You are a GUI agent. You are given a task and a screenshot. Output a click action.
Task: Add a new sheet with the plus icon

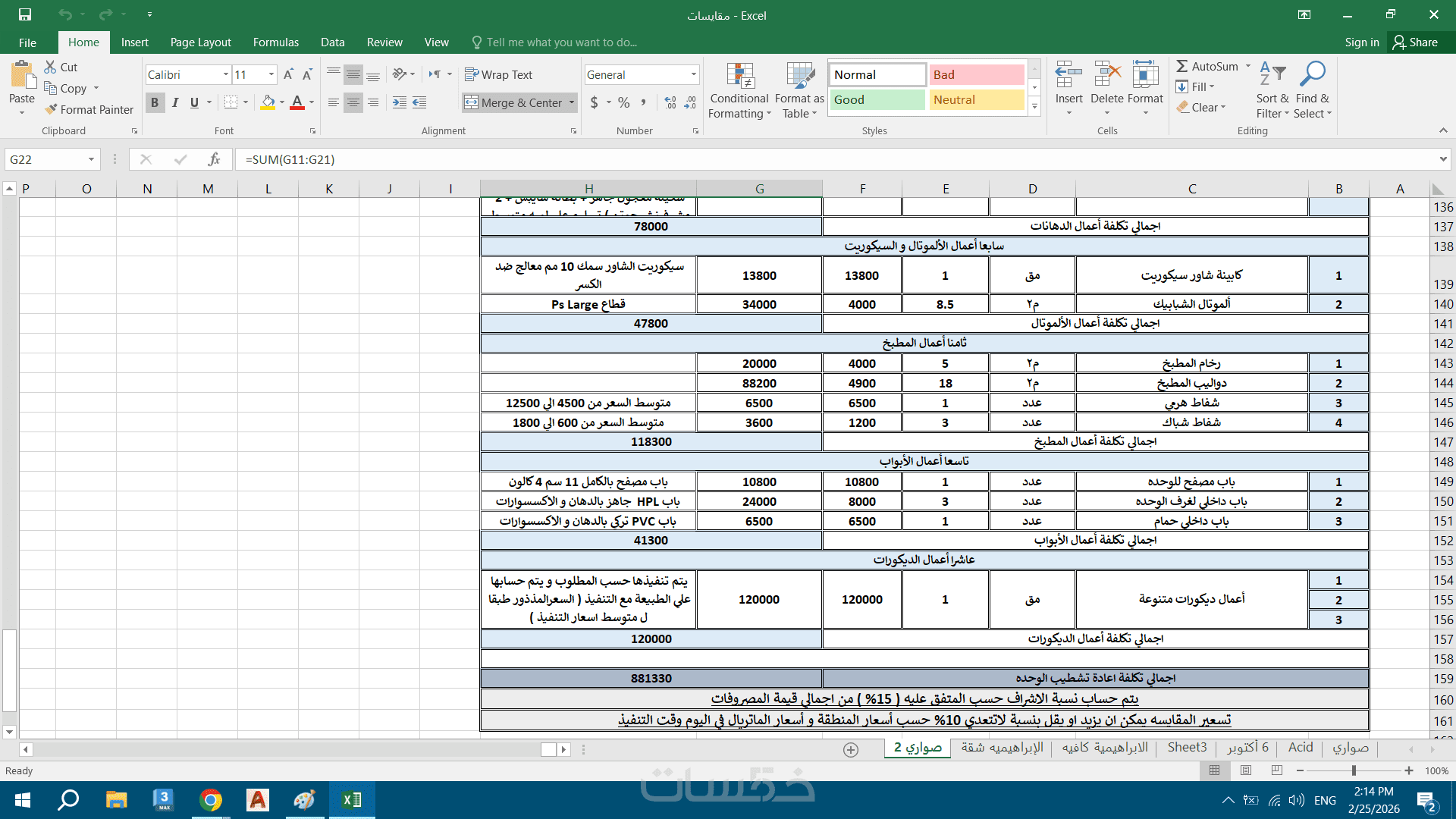tap(851, 749)
